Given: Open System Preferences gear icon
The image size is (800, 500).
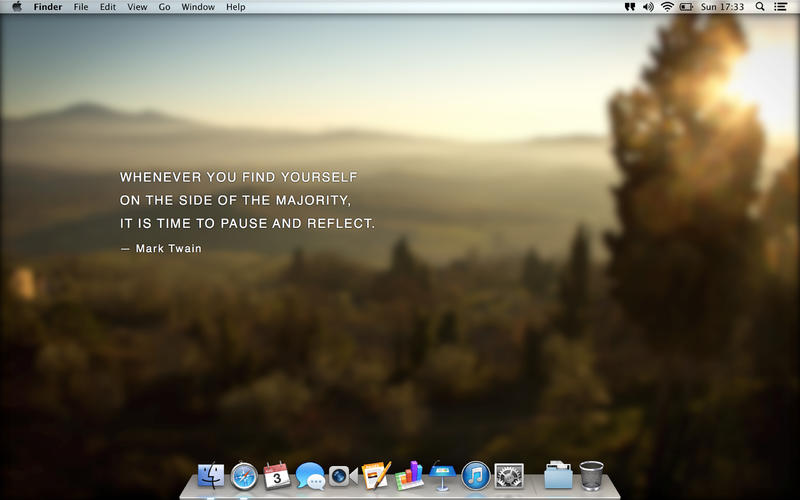Looking at the screenshot, I should click(509, 477).
